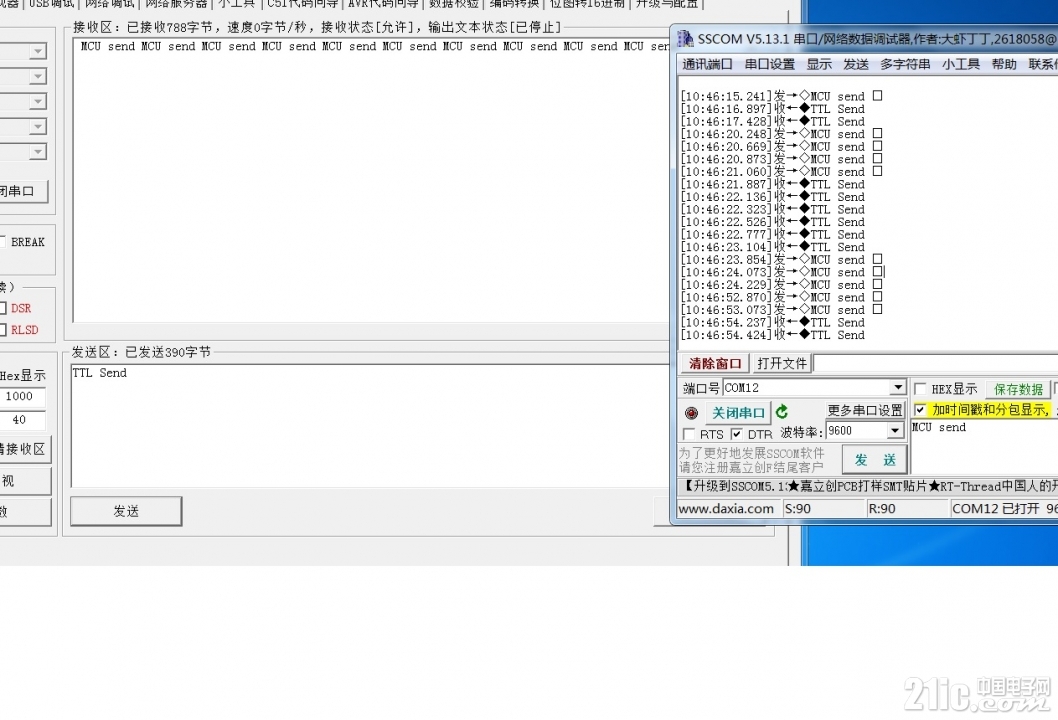
Task: Open the 波特率 9600 dropdown
Action: (x=895, y=431)
